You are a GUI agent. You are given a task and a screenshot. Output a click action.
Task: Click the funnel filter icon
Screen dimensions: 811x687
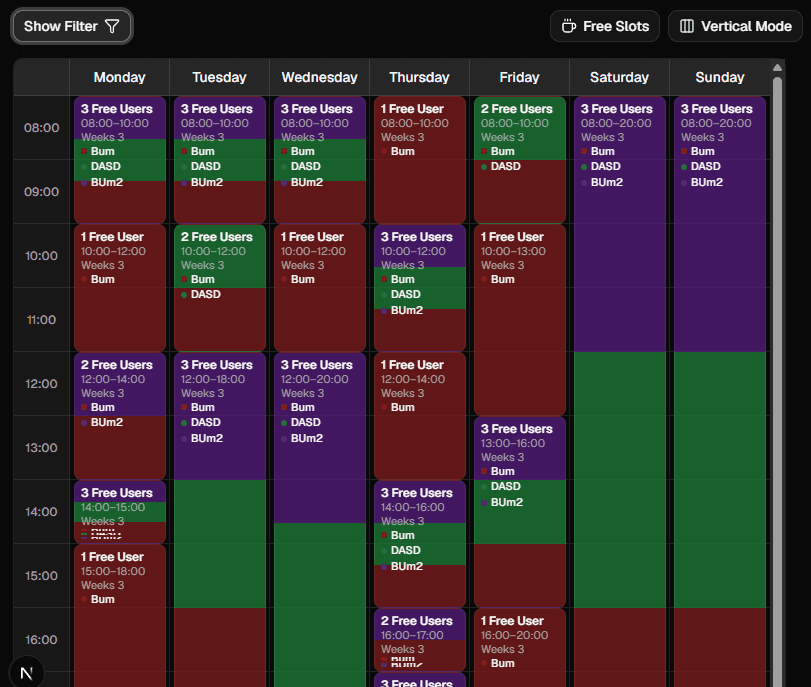(x=112, y=26)
